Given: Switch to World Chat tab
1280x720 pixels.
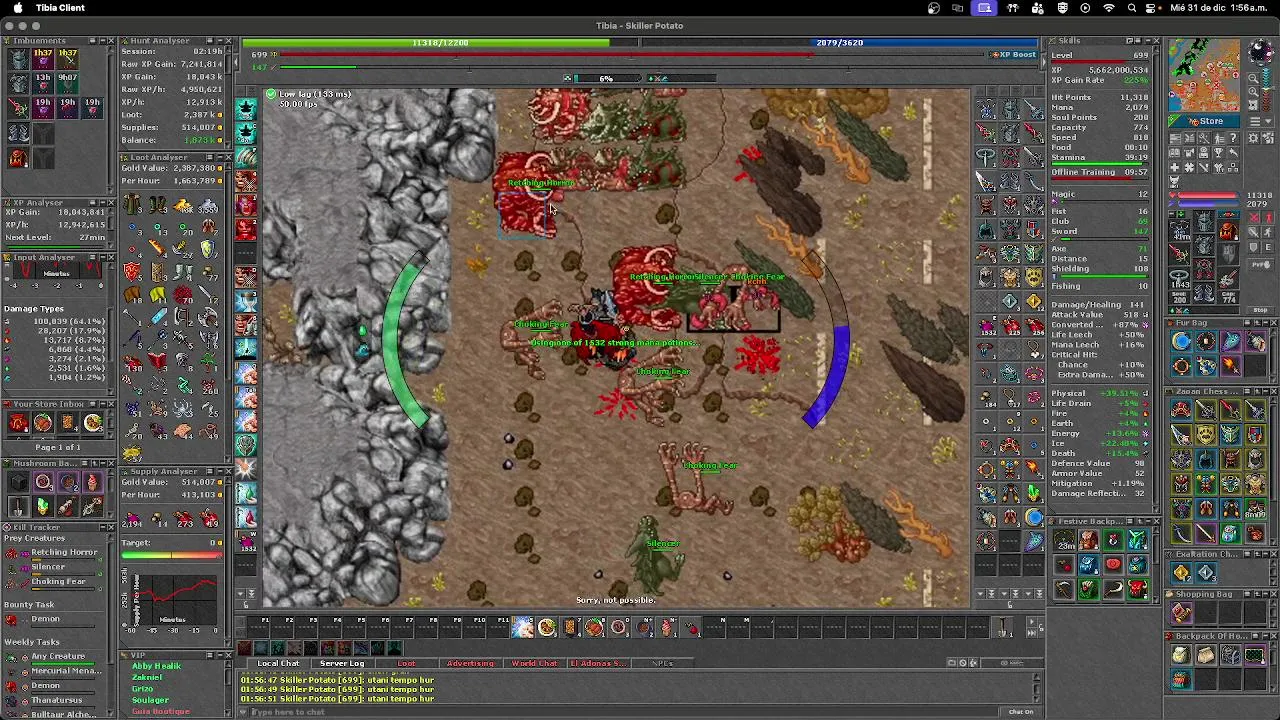Looking at the screenshot, I should 534,663.
